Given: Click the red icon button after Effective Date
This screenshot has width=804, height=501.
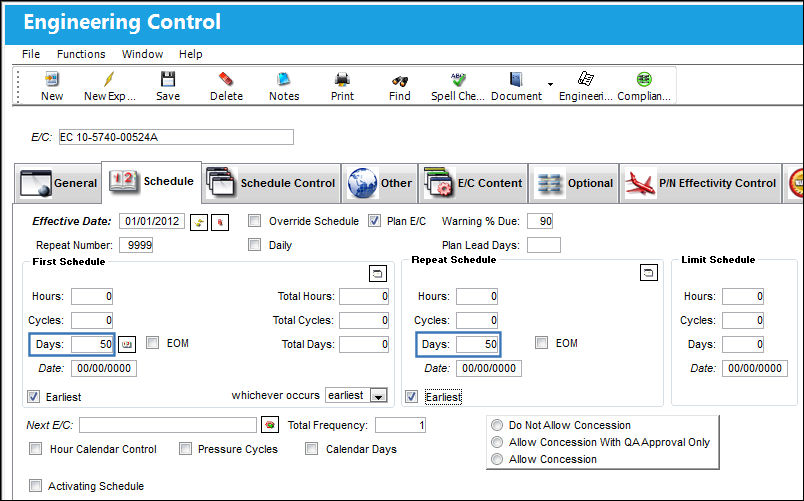Looking at the screenshot, I should (220, 223).
